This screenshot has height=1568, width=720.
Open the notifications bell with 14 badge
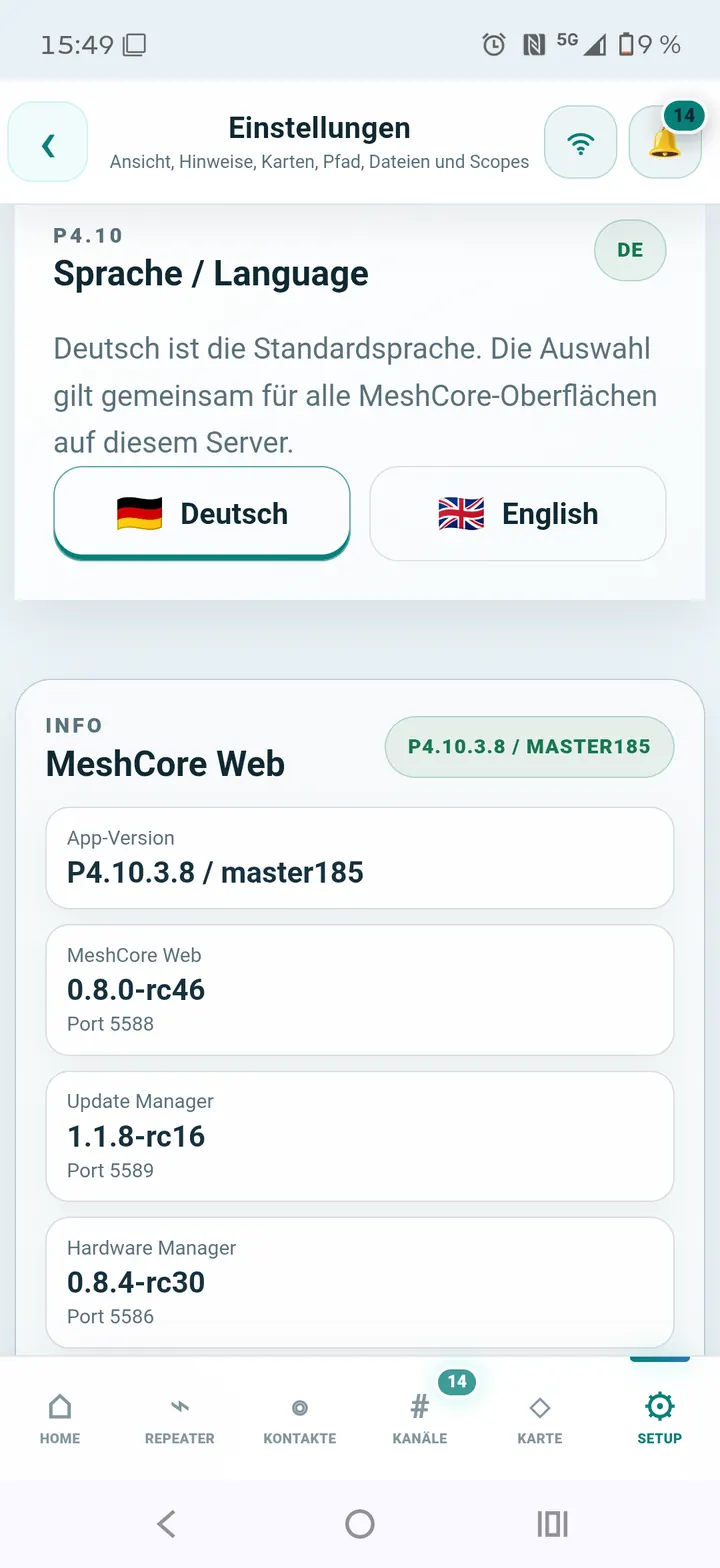tap(665, 142)
